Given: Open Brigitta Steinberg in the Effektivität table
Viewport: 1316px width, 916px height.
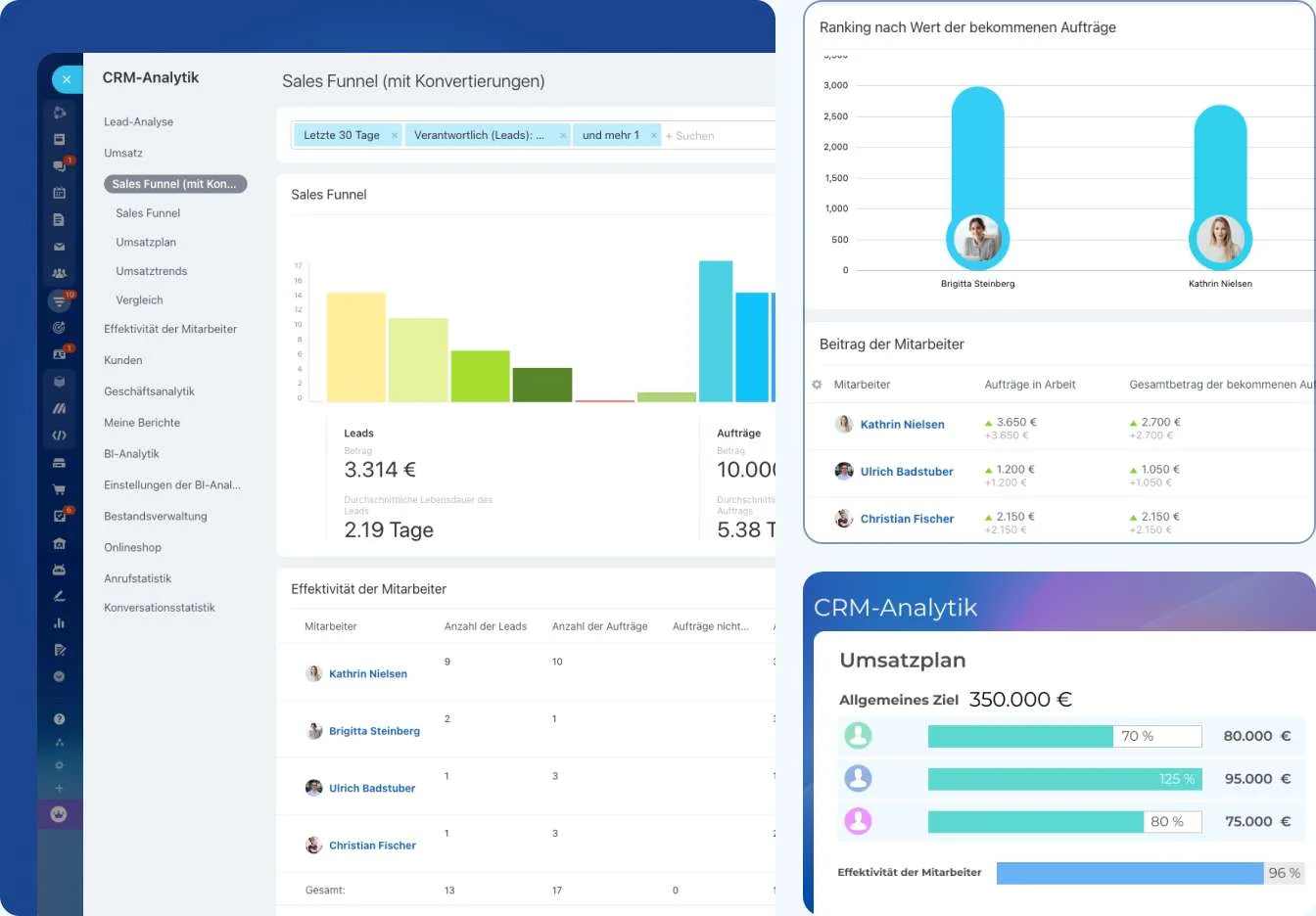Looking at the screenshot, I should 374,731.
